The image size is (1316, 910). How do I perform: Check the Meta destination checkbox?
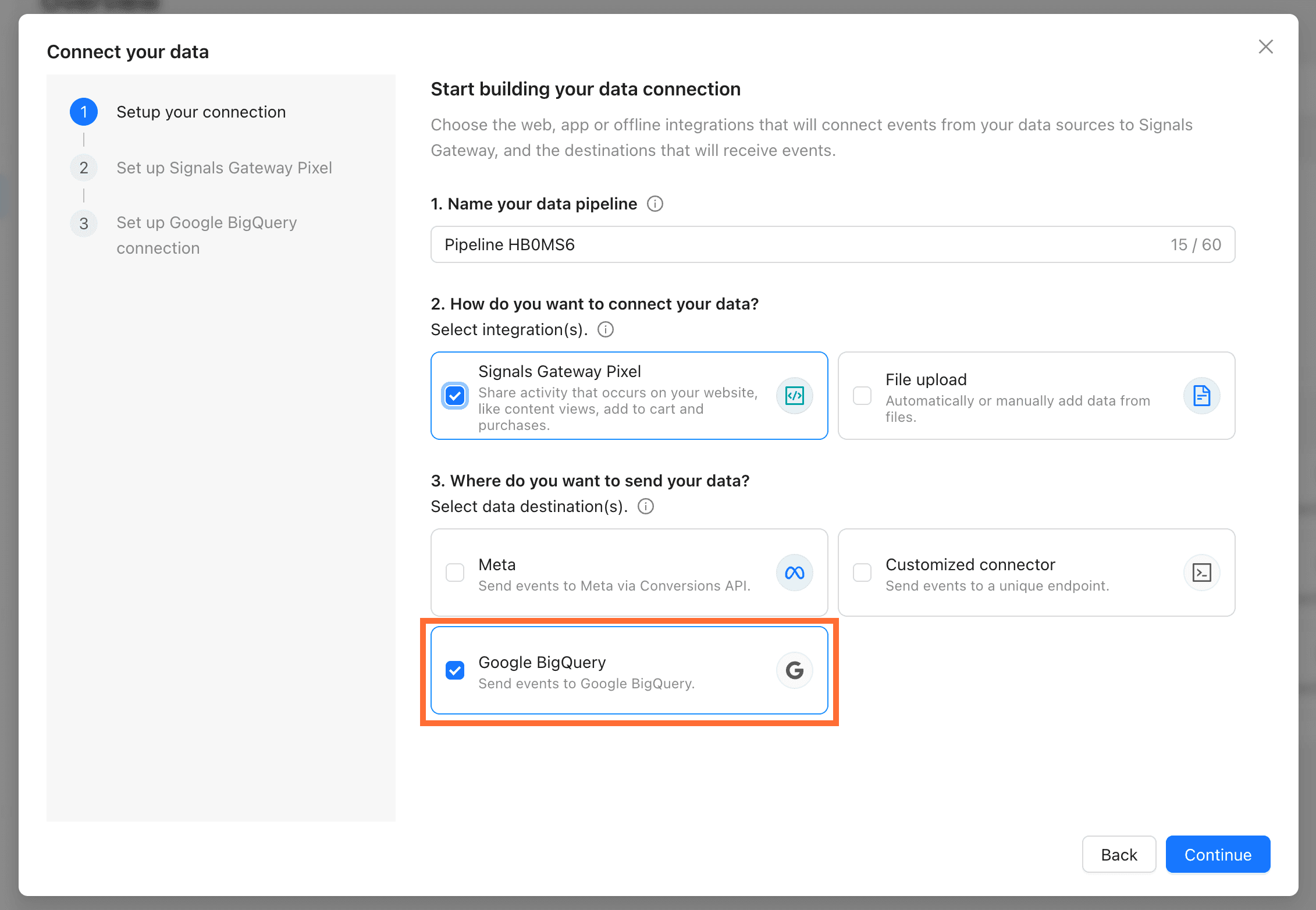click(x=455, y=573)
